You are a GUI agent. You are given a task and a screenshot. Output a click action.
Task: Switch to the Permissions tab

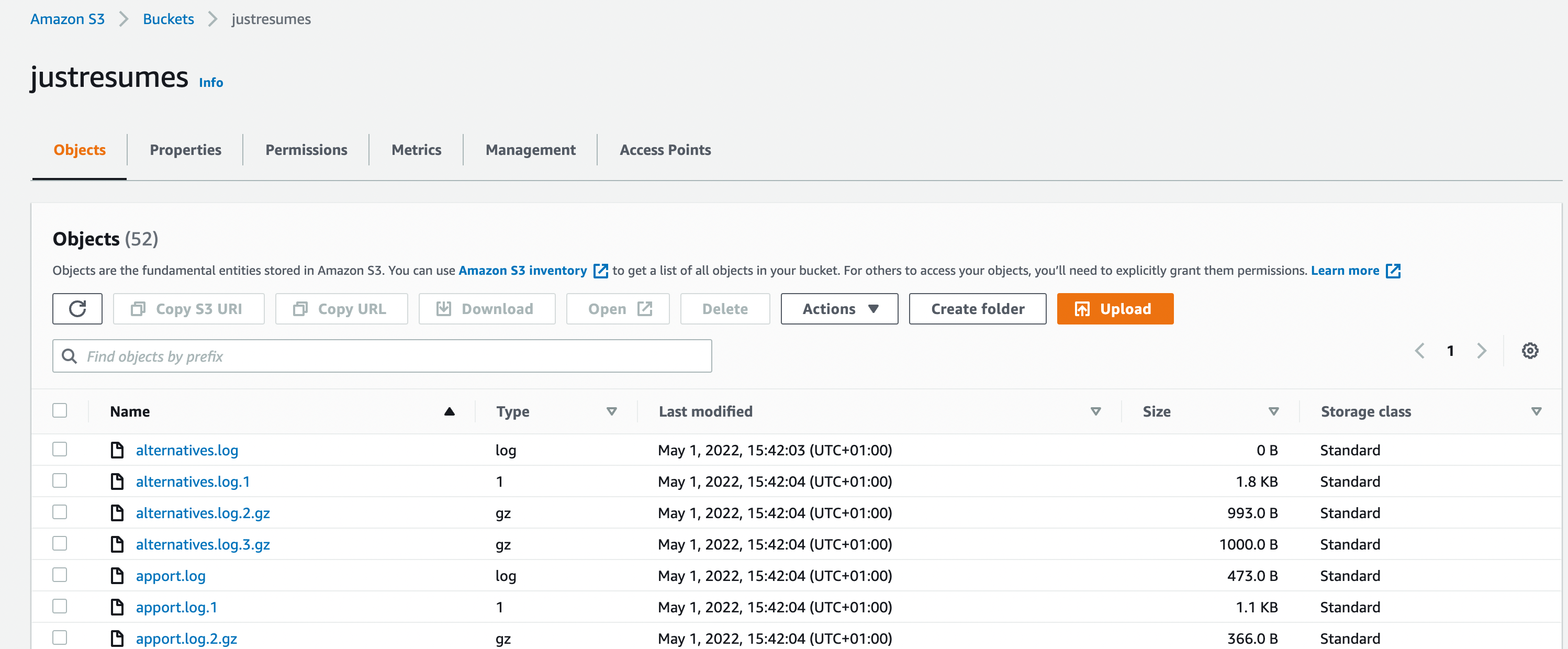click(x=306, y=150)
